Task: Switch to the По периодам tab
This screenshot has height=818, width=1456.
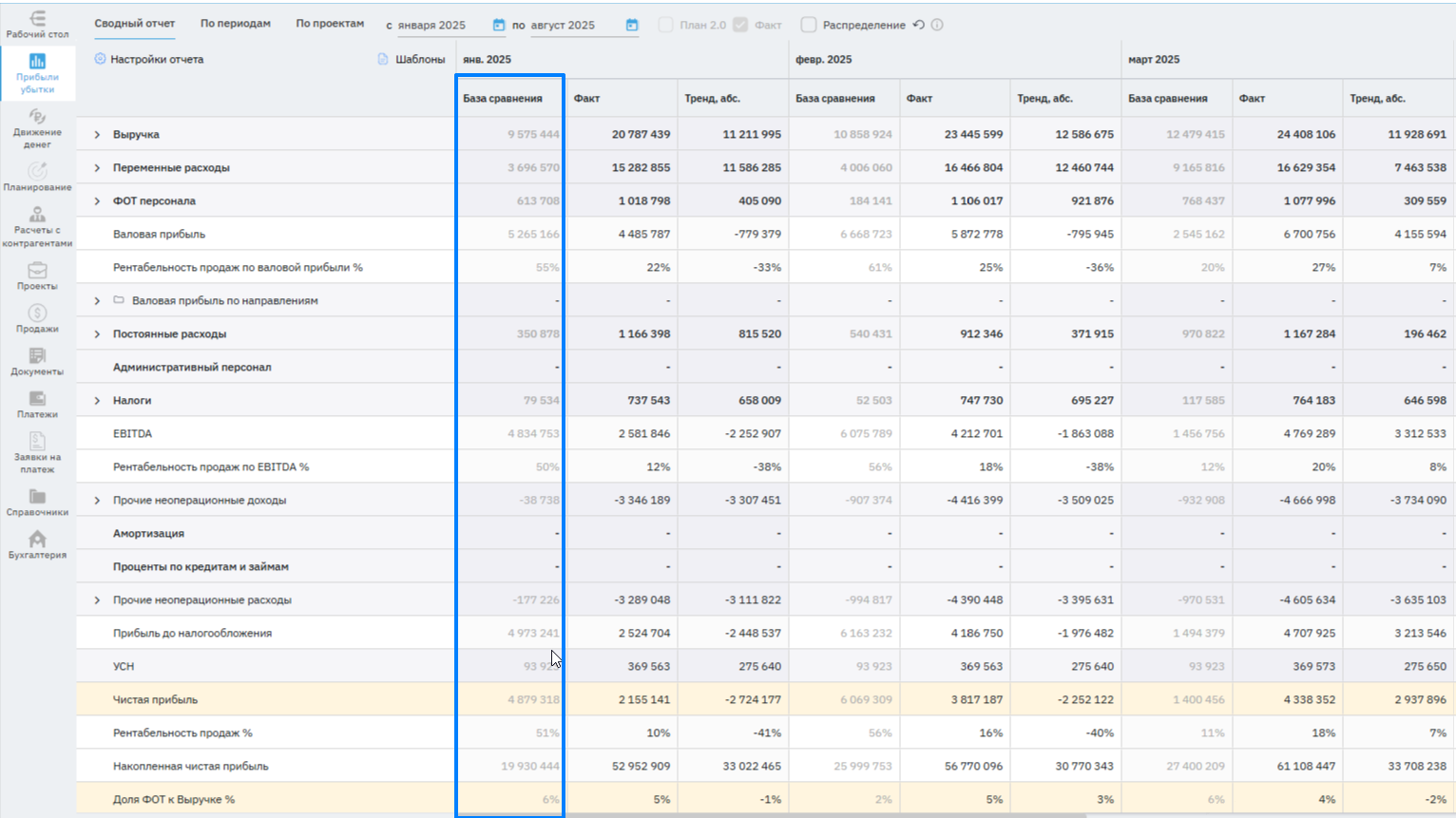Action: tap(235, 24)
